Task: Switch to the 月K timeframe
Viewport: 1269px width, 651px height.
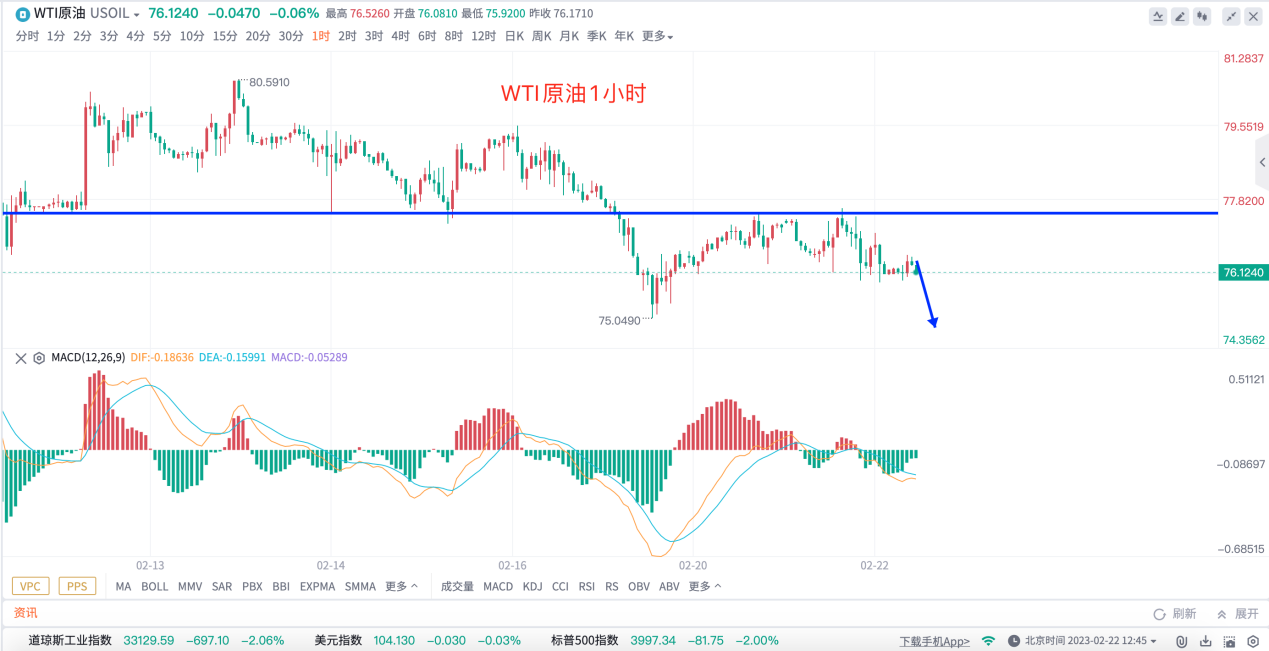Action: [569, 36]
